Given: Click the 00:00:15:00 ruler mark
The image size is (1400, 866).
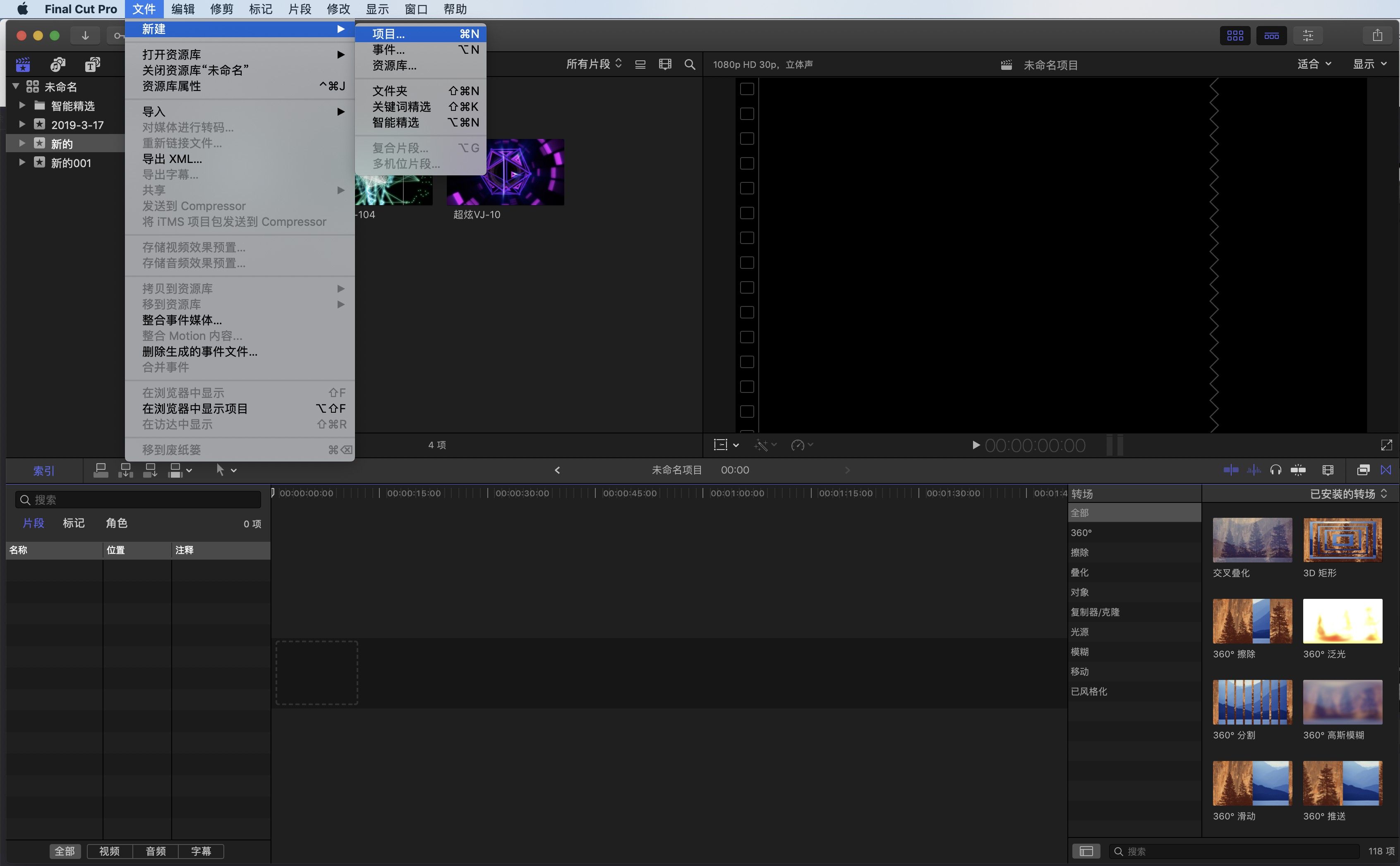Looking at the screenshot, I should pos(414,493).
